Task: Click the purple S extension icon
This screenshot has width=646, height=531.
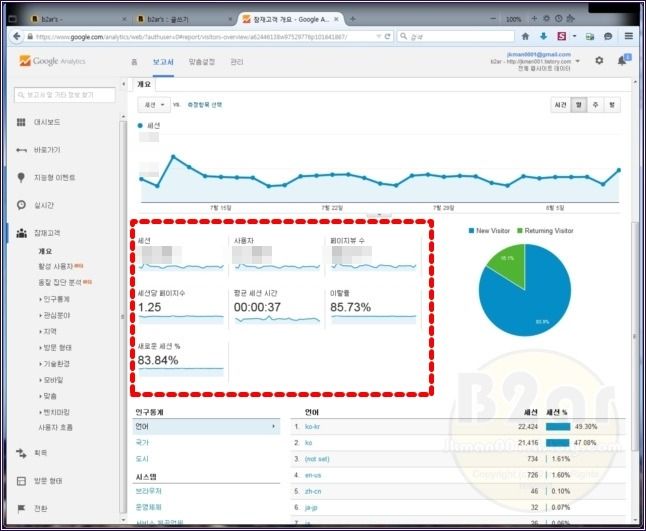Action: coord(562,36)
